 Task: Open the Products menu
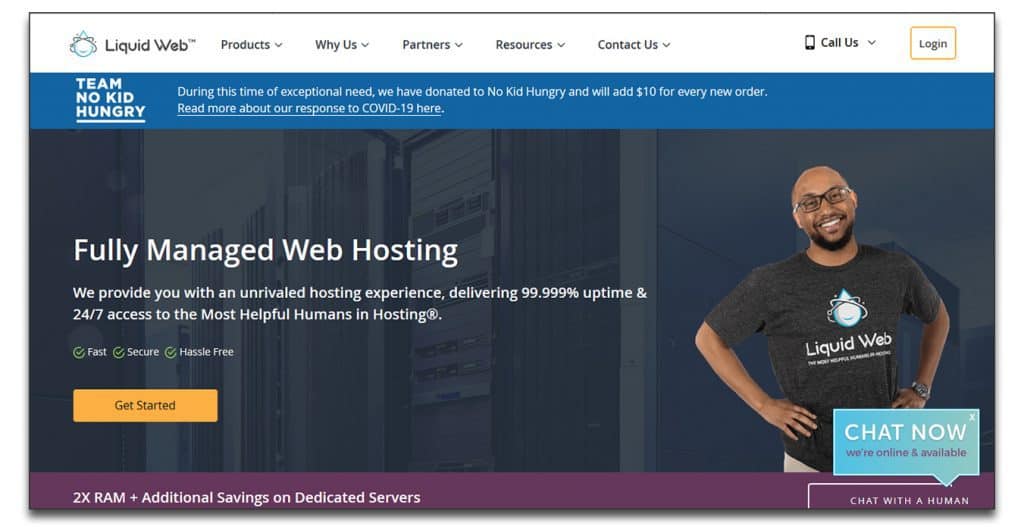click(x=251, y=44)
